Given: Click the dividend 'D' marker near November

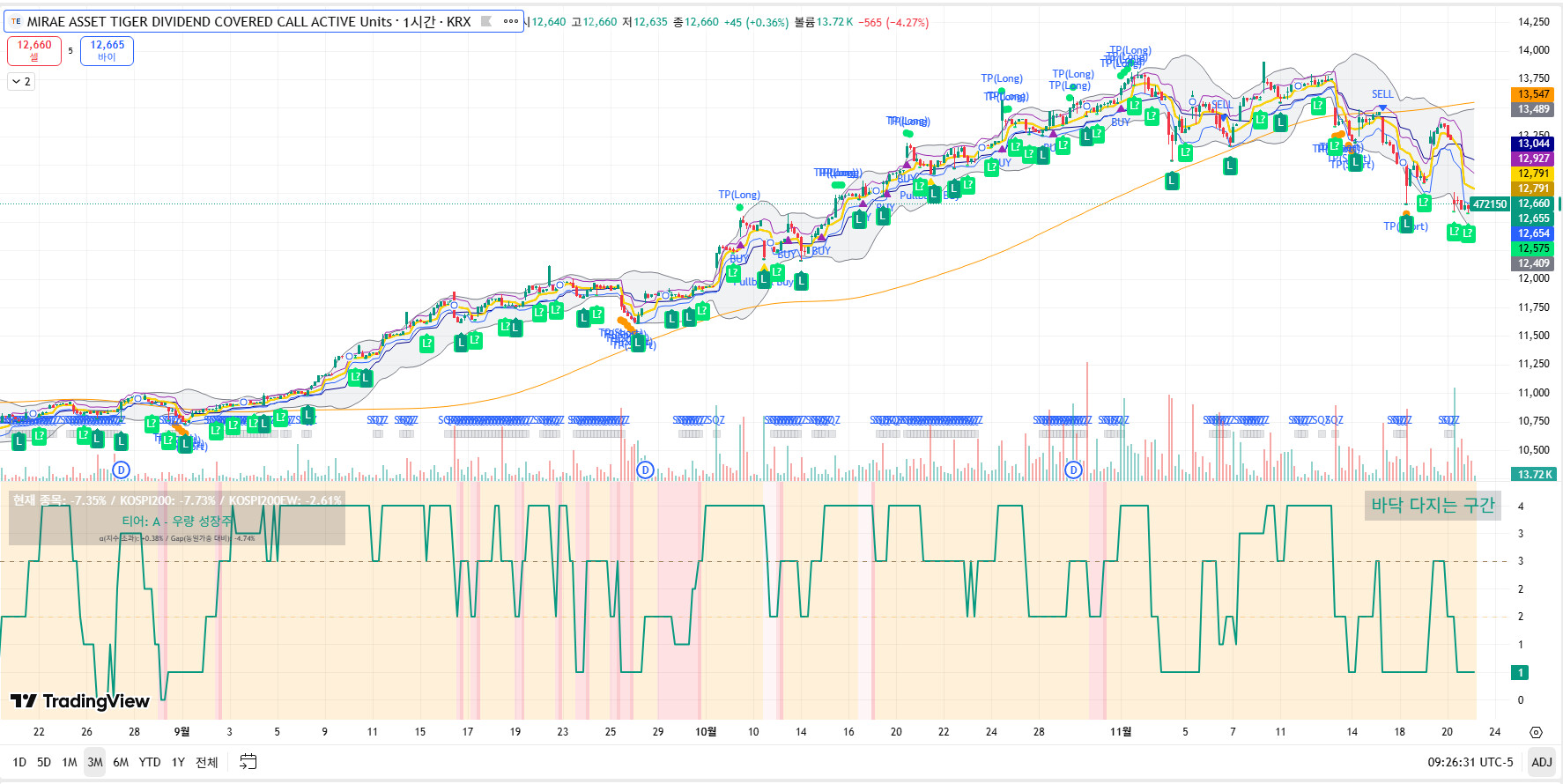Looking at the screenshot, I should [x=1073, y=470].
